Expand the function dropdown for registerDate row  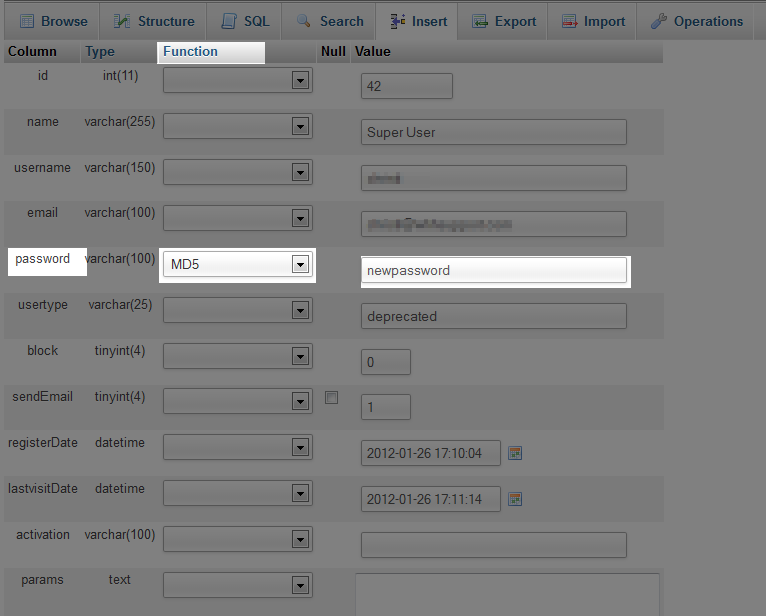coord(299,448)
